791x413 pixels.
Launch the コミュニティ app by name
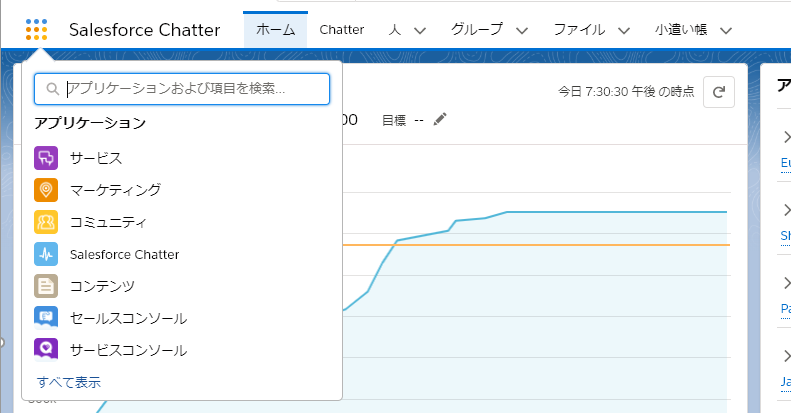click(108, 222)
